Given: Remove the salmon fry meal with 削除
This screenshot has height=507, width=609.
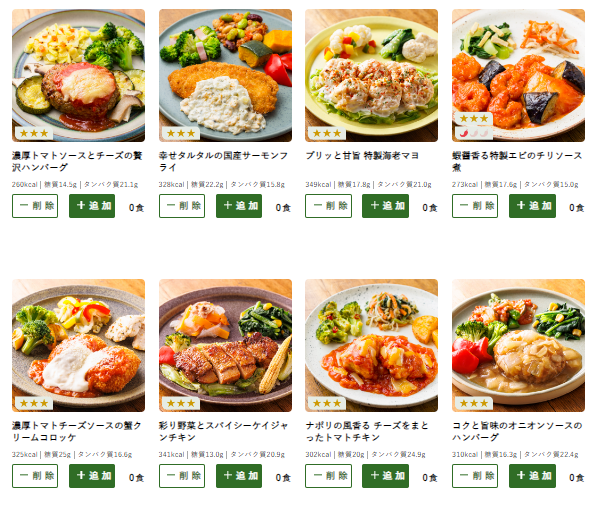Looking at the screenshot, I should (x=182, y=206).
